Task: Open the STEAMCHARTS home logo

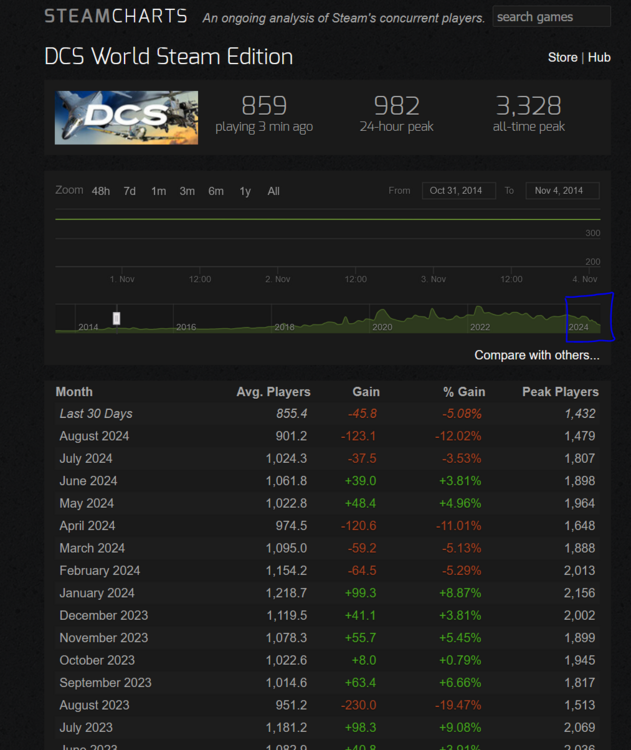Action: coord(116,16)
